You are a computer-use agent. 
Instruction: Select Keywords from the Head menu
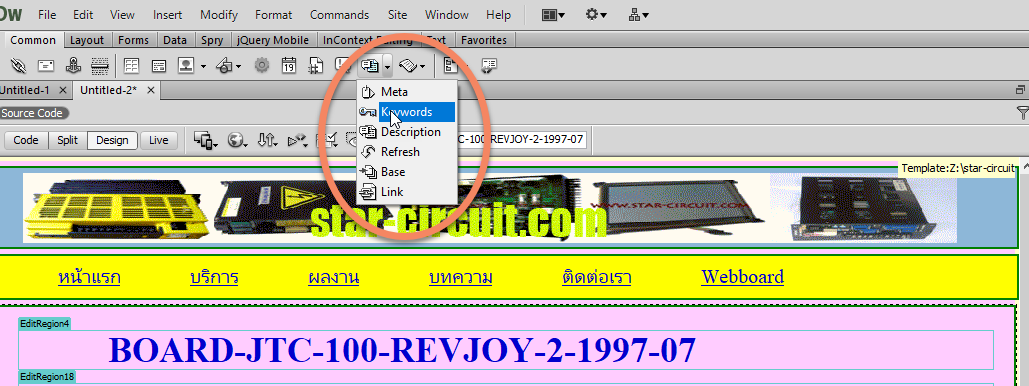[407, 112]
